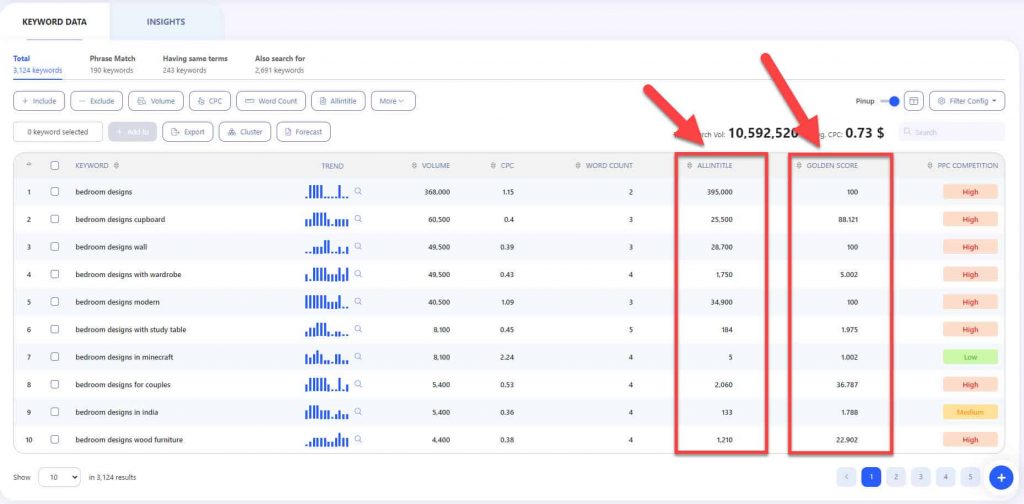Click the blue plus floating button
Viewport: 1024px width, 504px height.
tap(1001, 477)
